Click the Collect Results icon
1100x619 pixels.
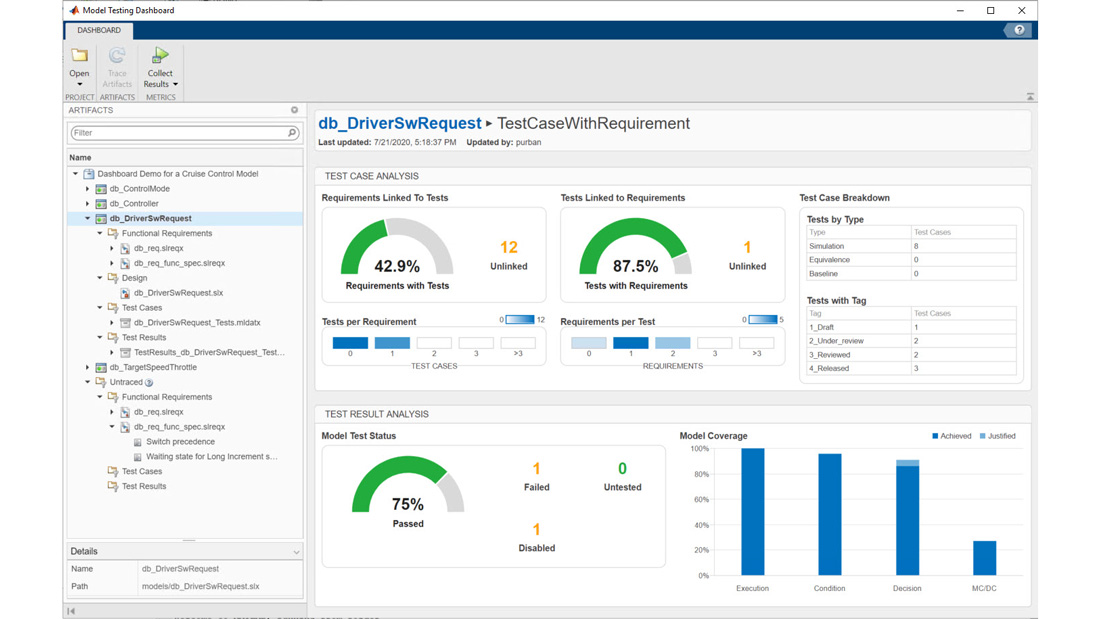tap(160, 57)
